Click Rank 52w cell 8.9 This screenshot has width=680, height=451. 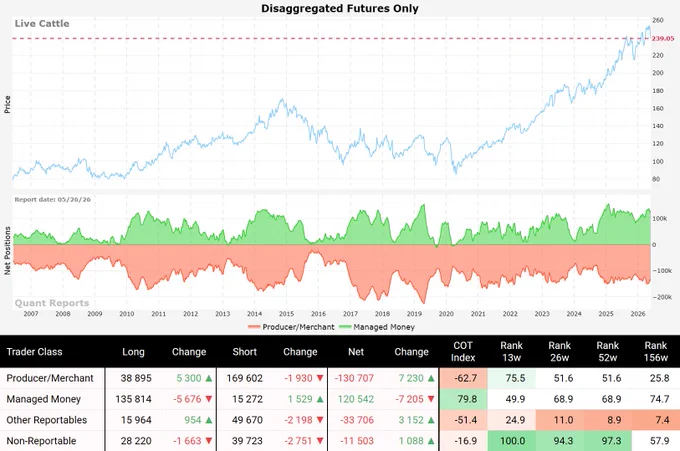click(x=608, y=420)
